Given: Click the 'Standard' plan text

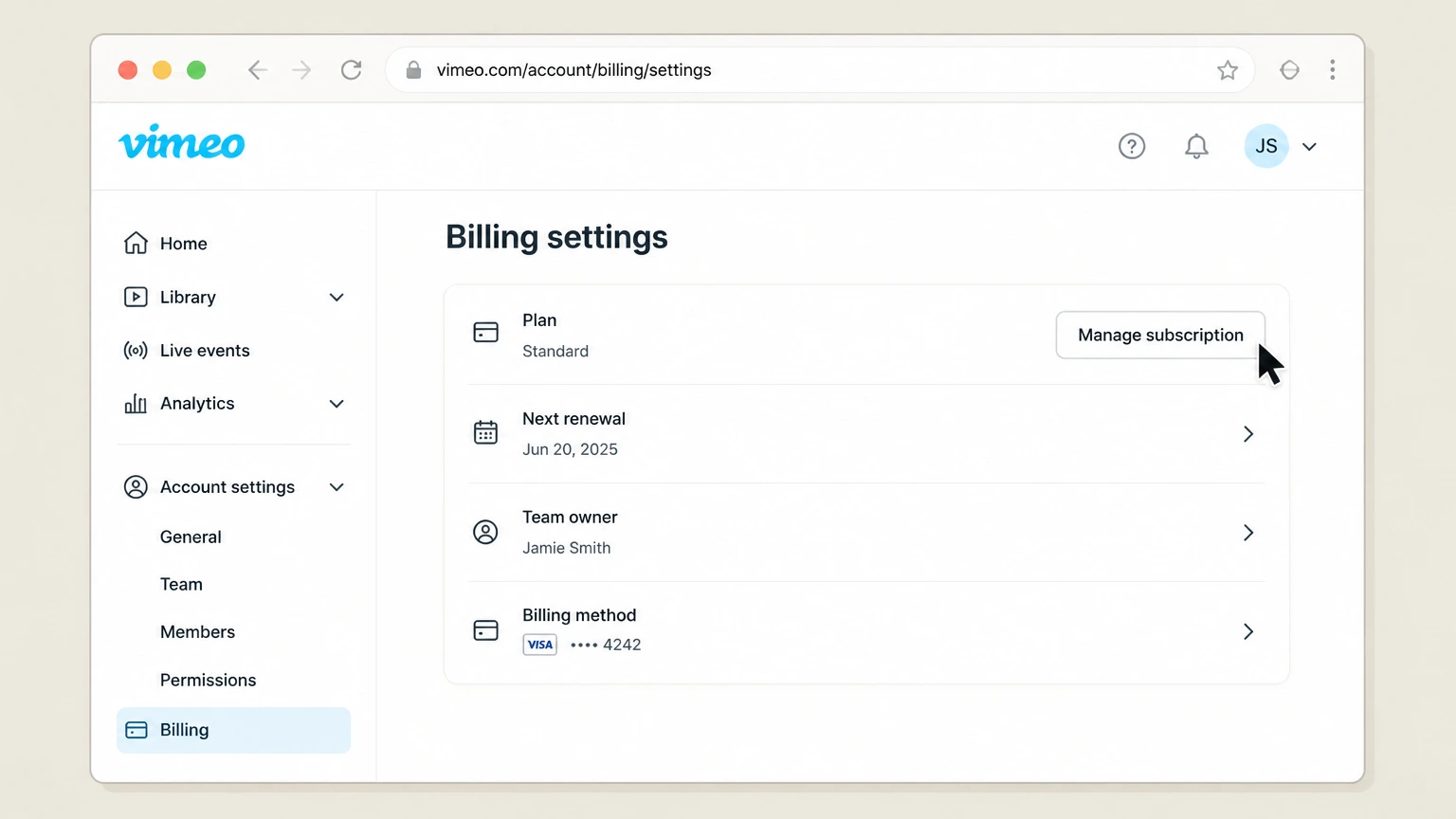Looking at the screenshot, I should tap(555, 352).
